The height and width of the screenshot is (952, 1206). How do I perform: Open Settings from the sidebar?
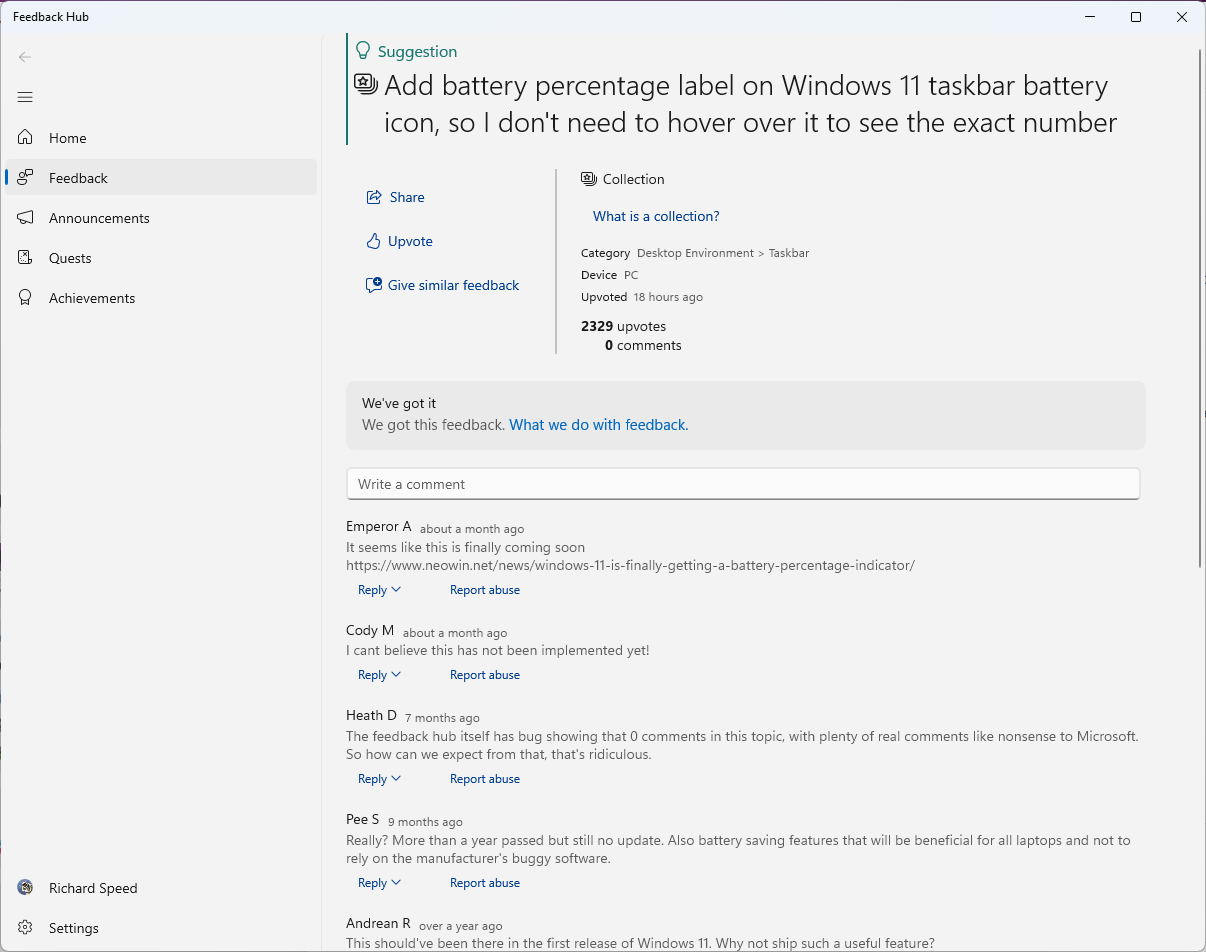point(161,928)
